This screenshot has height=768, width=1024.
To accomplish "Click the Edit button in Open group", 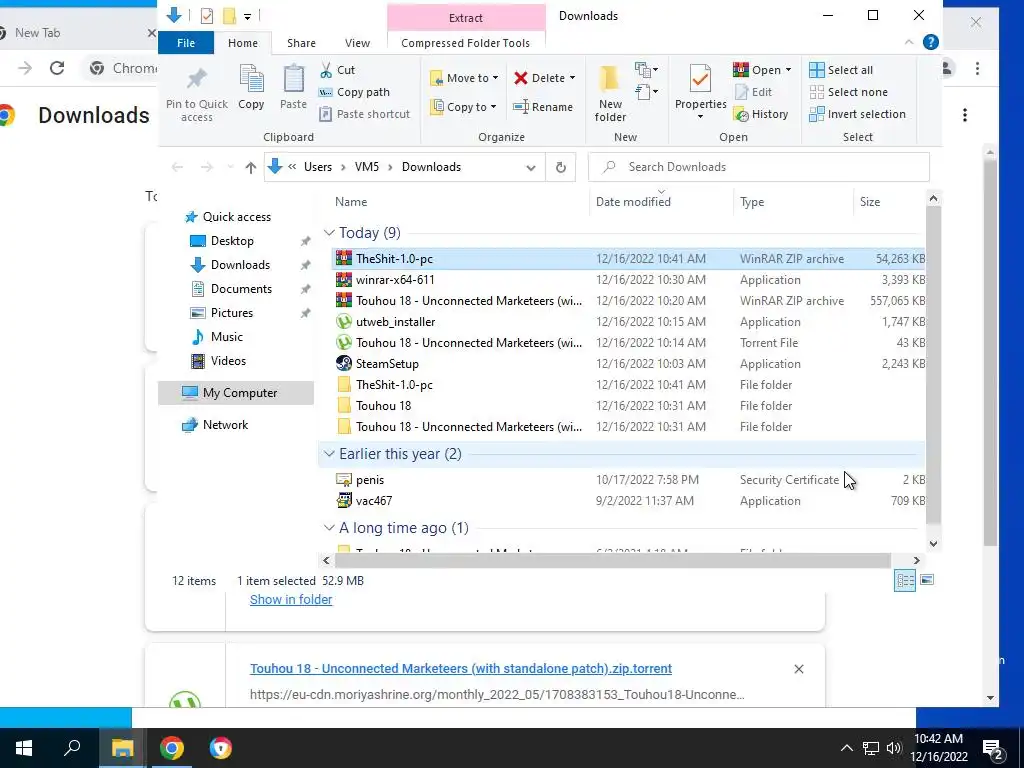I will tap(753, 92).
